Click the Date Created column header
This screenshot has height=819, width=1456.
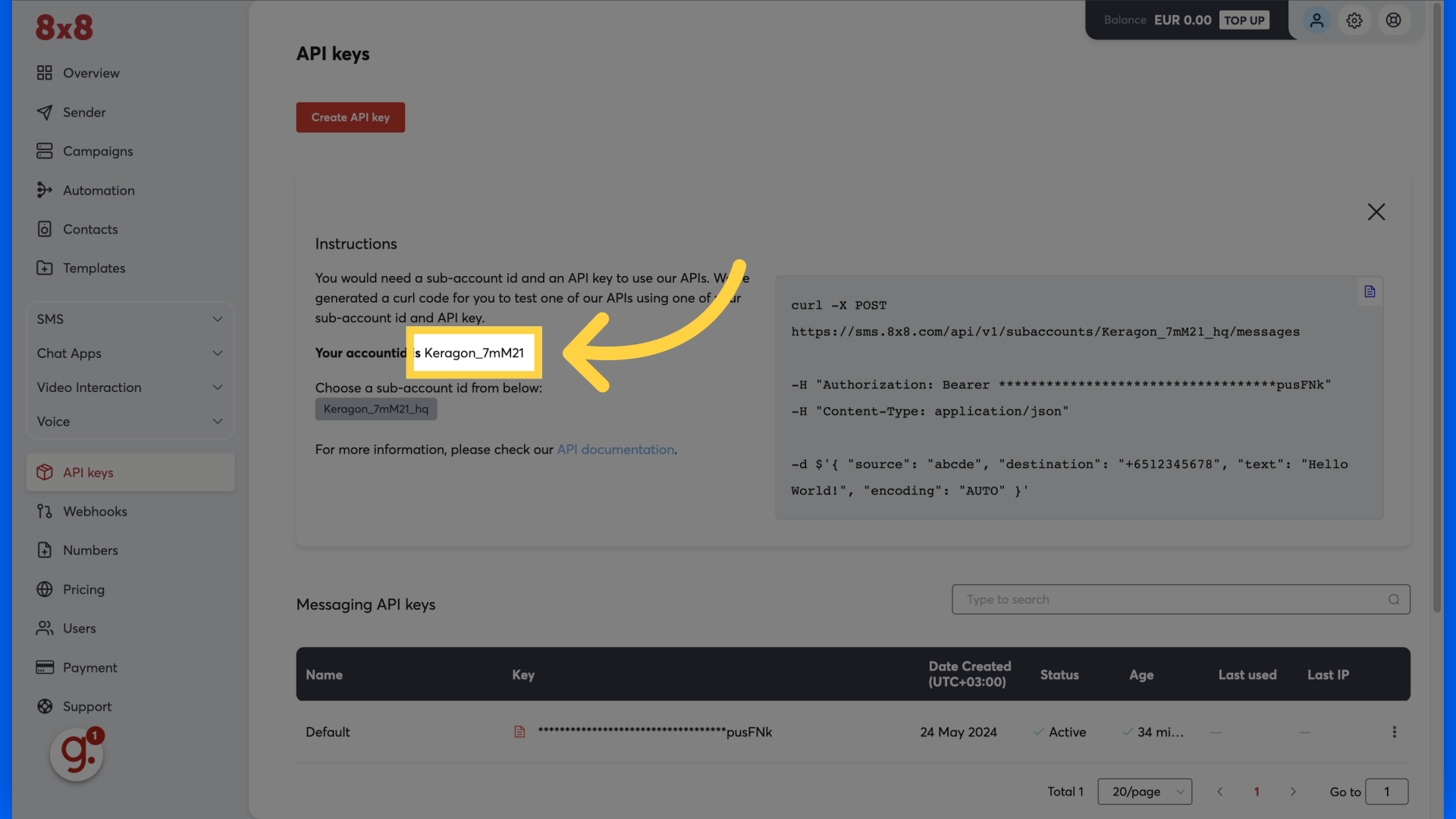[x=970, y=674]
